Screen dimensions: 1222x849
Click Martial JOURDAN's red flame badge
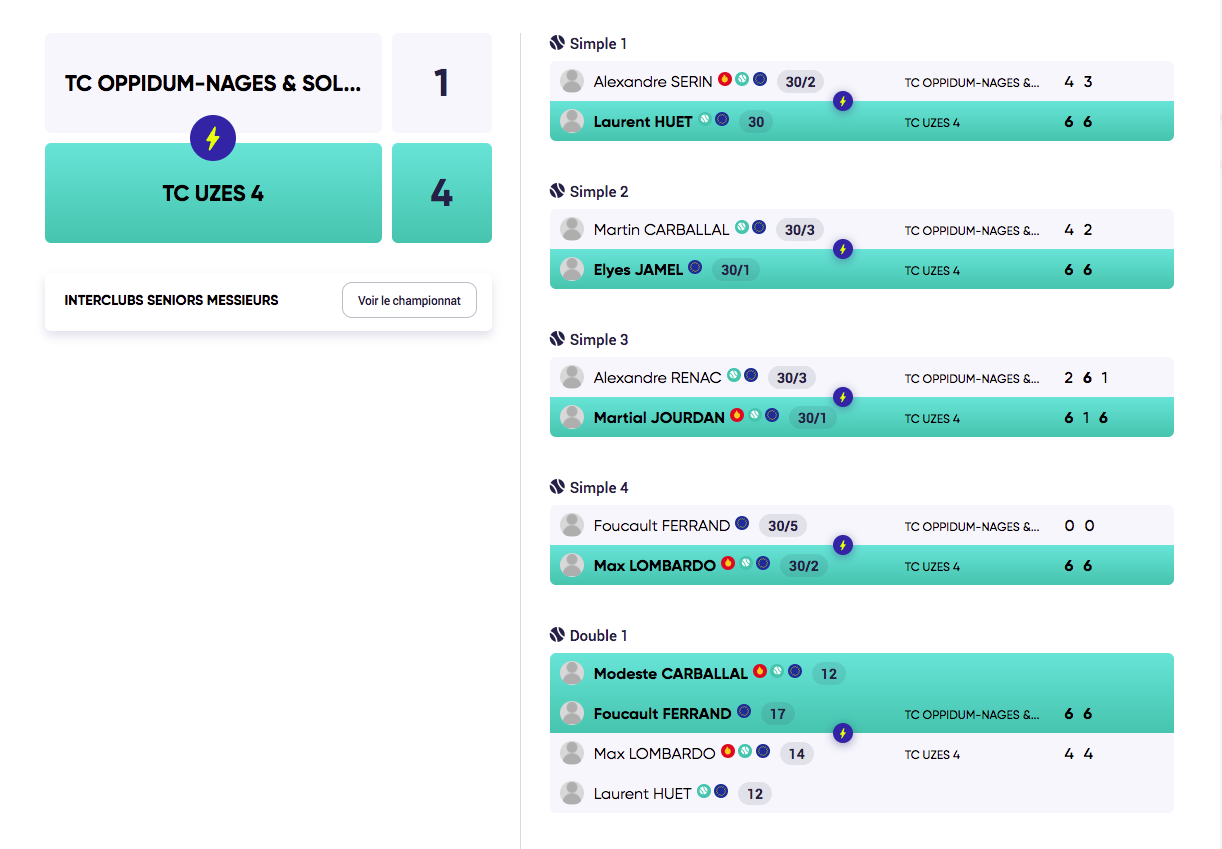737,415
